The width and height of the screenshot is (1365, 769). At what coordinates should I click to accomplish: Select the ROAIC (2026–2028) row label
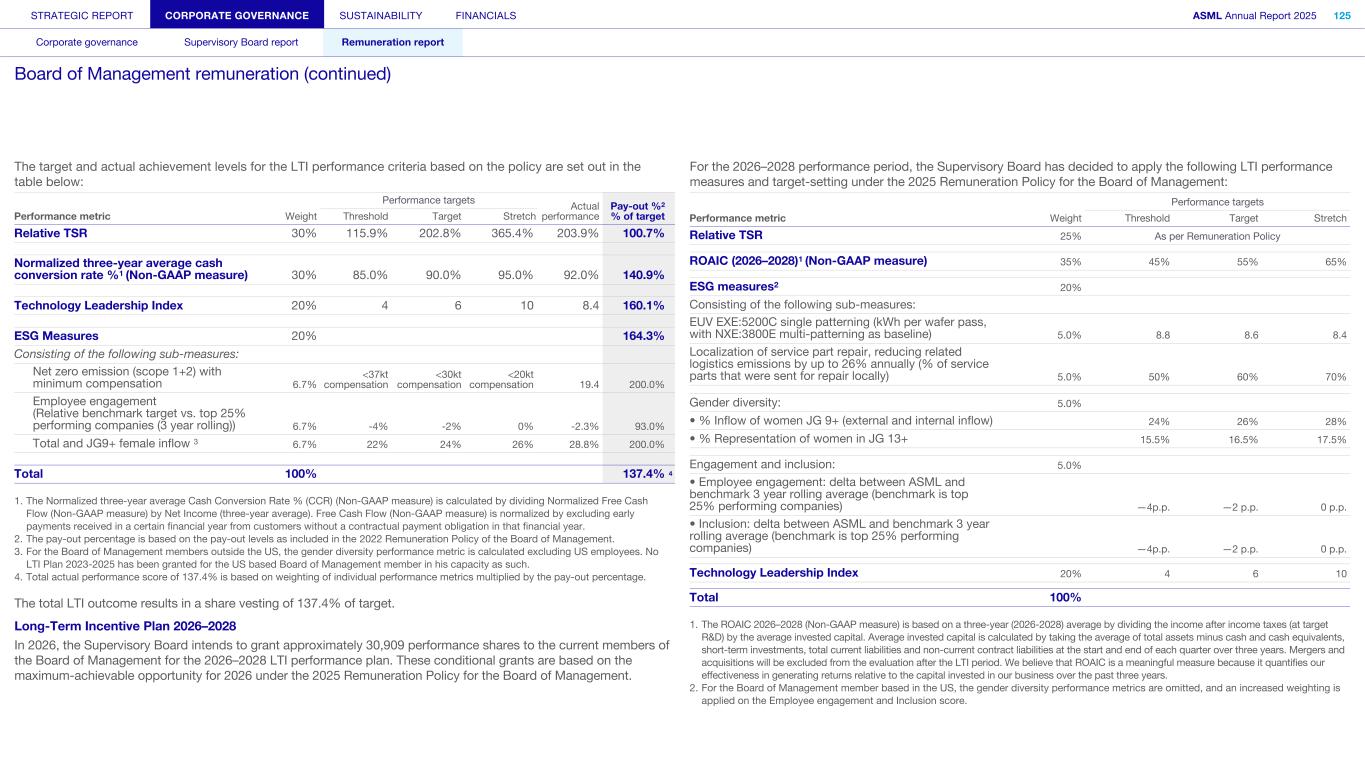click(x=808, y=261)
